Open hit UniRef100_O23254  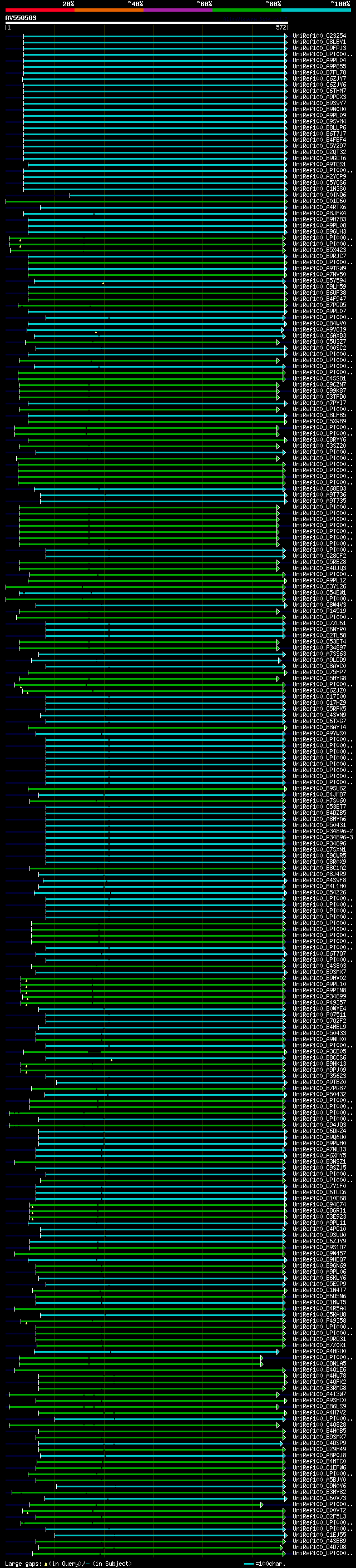pos(319,36)
